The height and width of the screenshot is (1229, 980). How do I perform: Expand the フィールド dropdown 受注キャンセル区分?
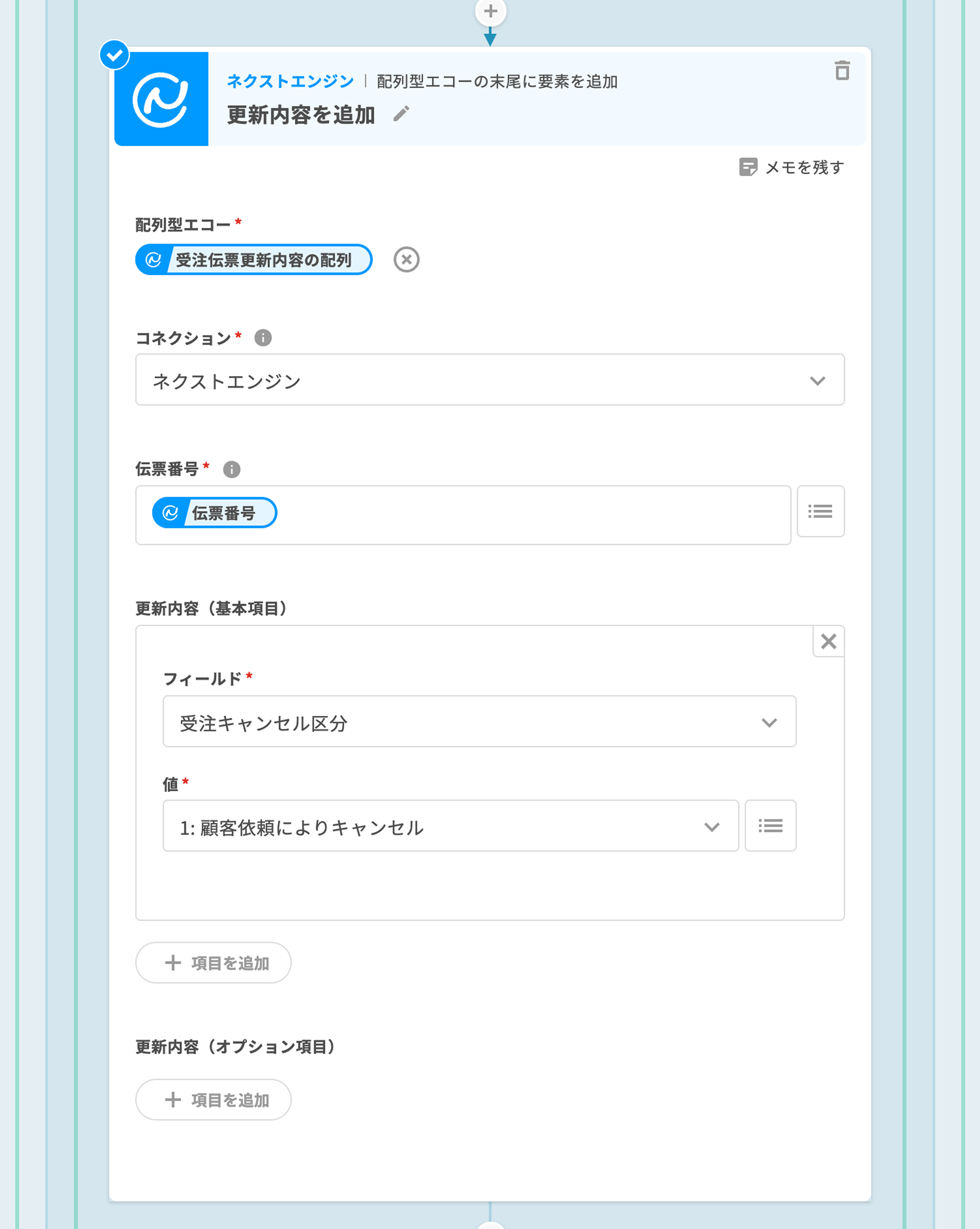[479, 721]
